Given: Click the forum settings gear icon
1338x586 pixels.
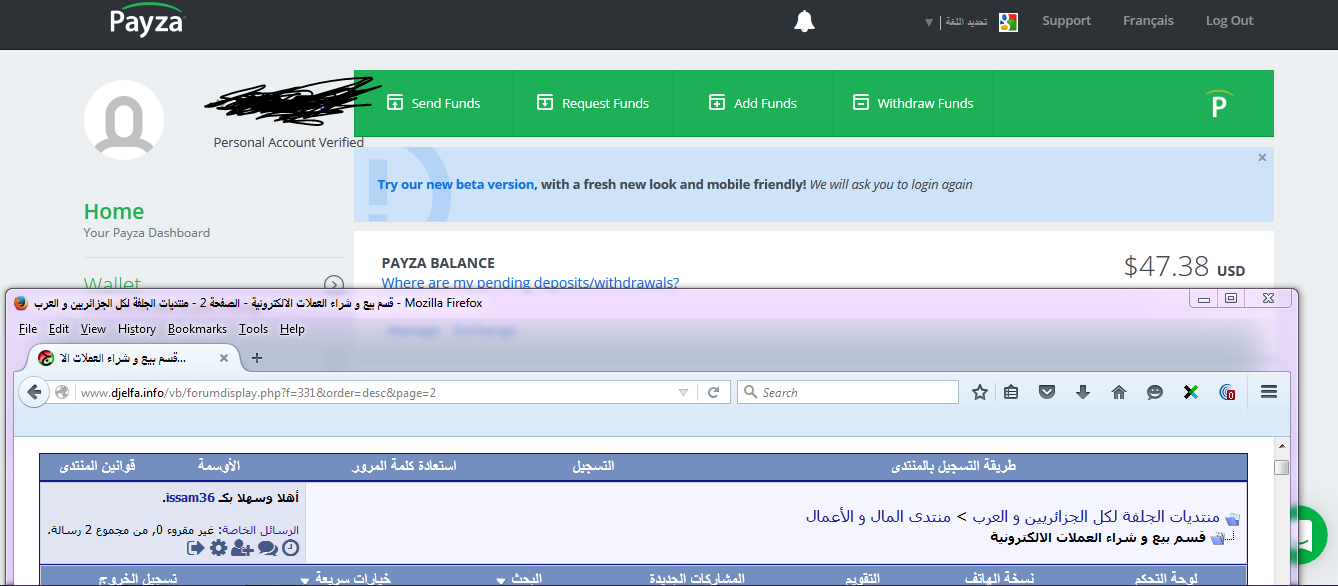Looking at the screenshot, I should (218, 548).
